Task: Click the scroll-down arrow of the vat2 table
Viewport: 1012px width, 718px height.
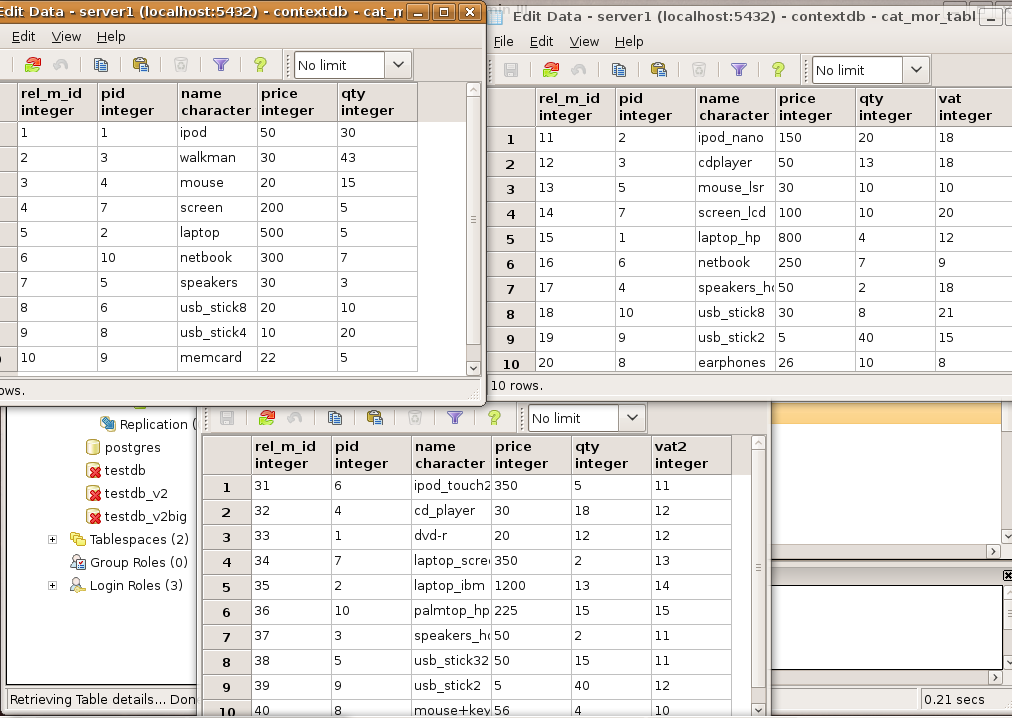Action: coord(759,710)
